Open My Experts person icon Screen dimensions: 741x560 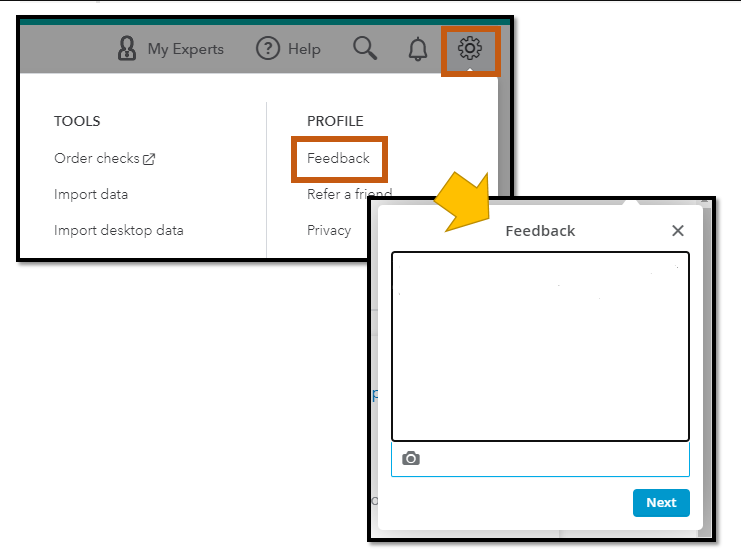pyautogui.click(x=127, y=48)
